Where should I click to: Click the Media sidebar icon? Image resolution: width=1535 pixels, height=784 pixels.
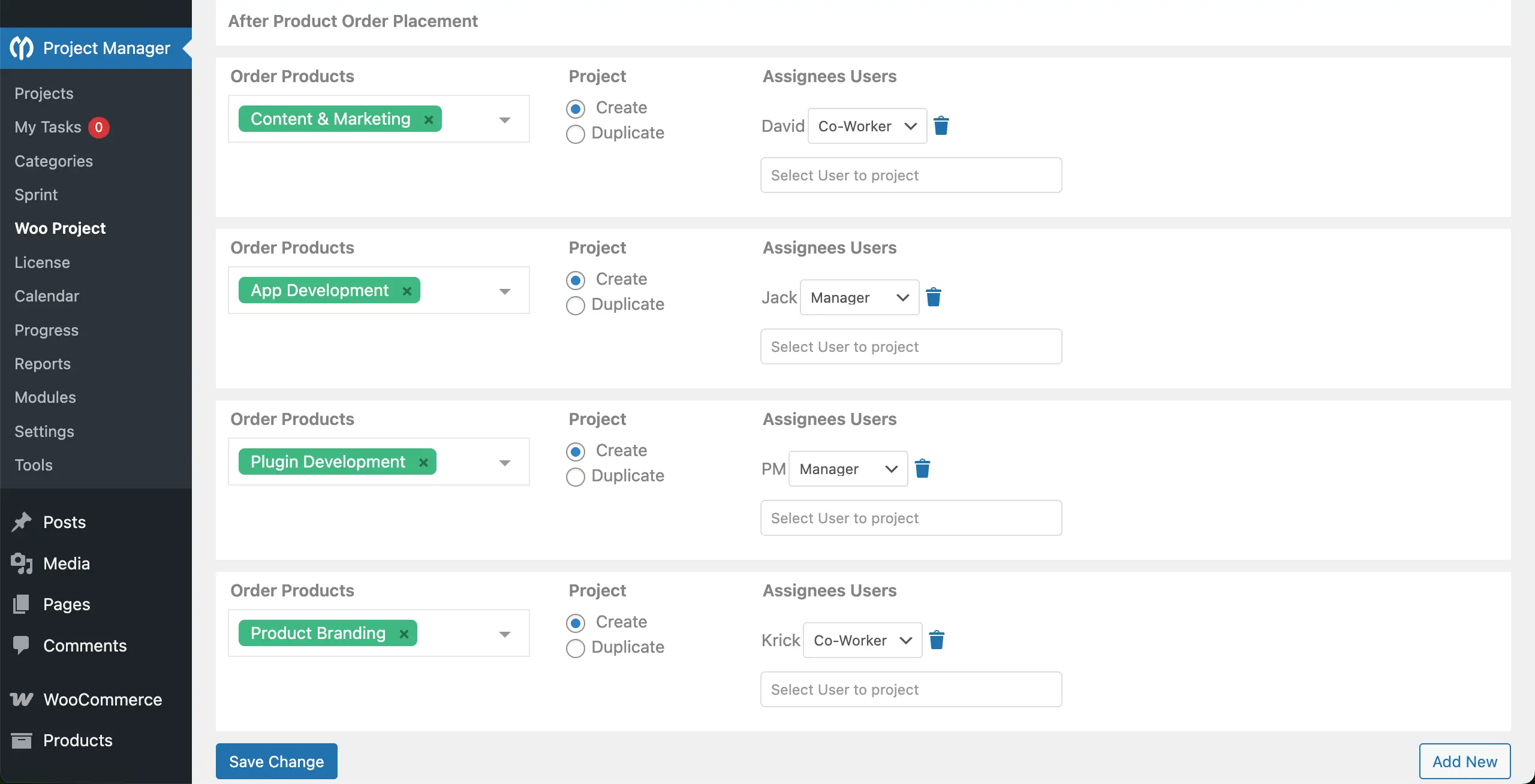(22, 563)
